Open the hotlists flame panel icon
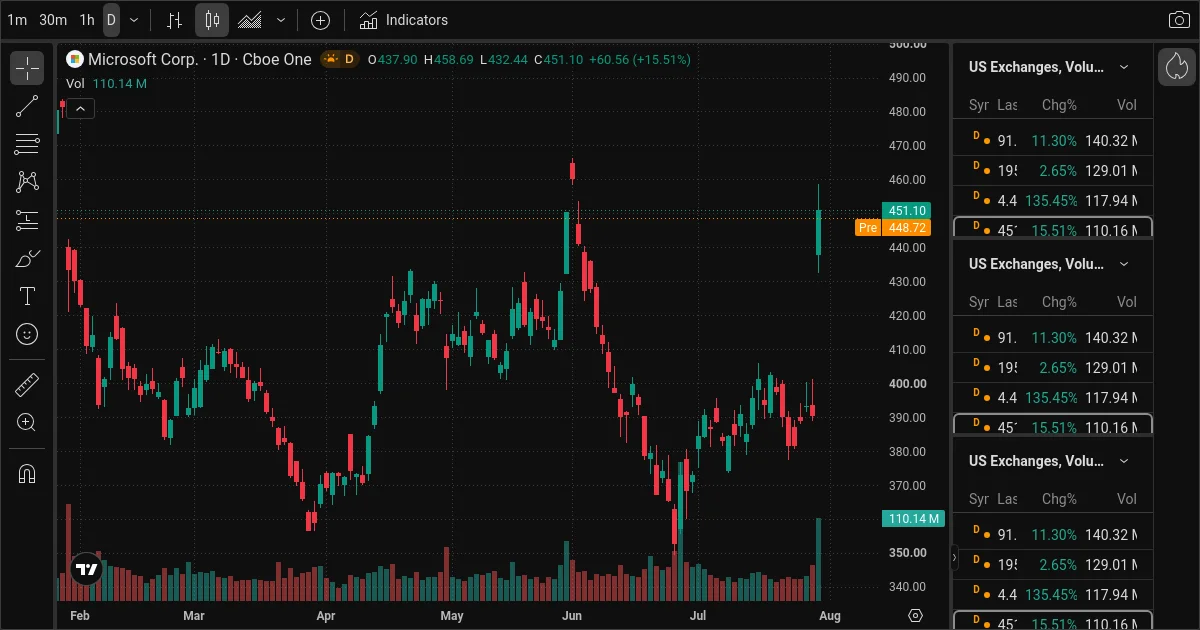 [x=1177, y=67]
